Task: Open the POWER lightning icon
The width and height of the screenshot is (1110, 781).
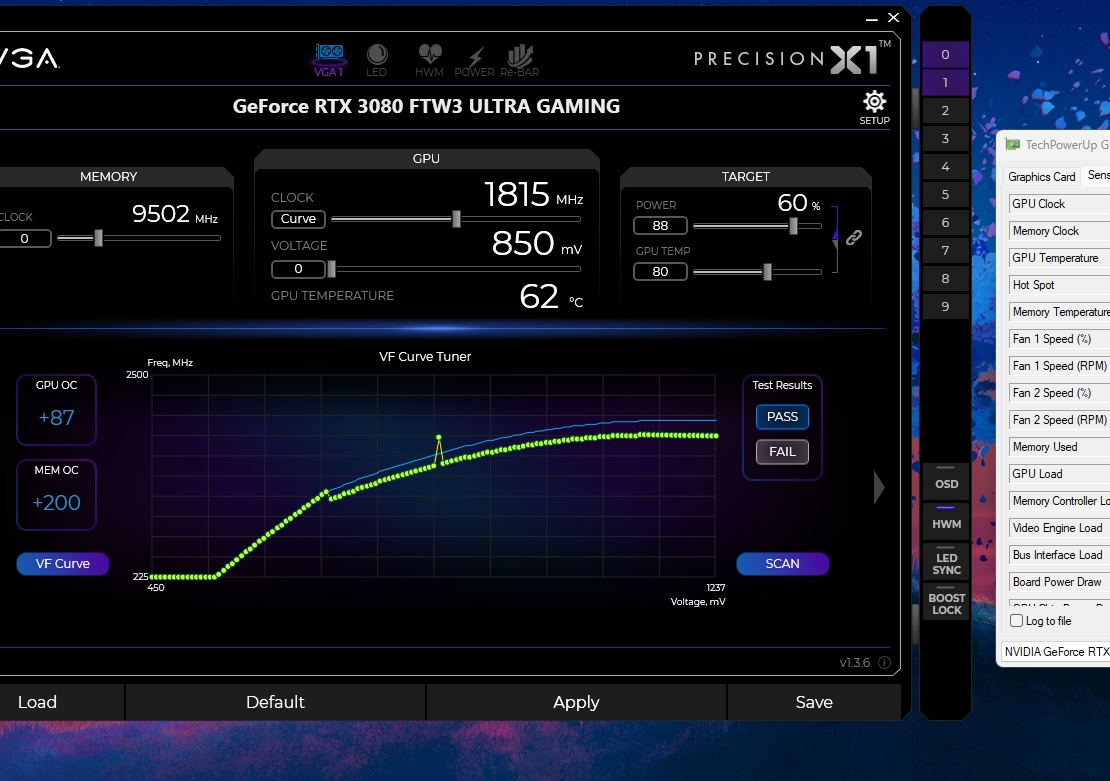Action: click(474, 62)
